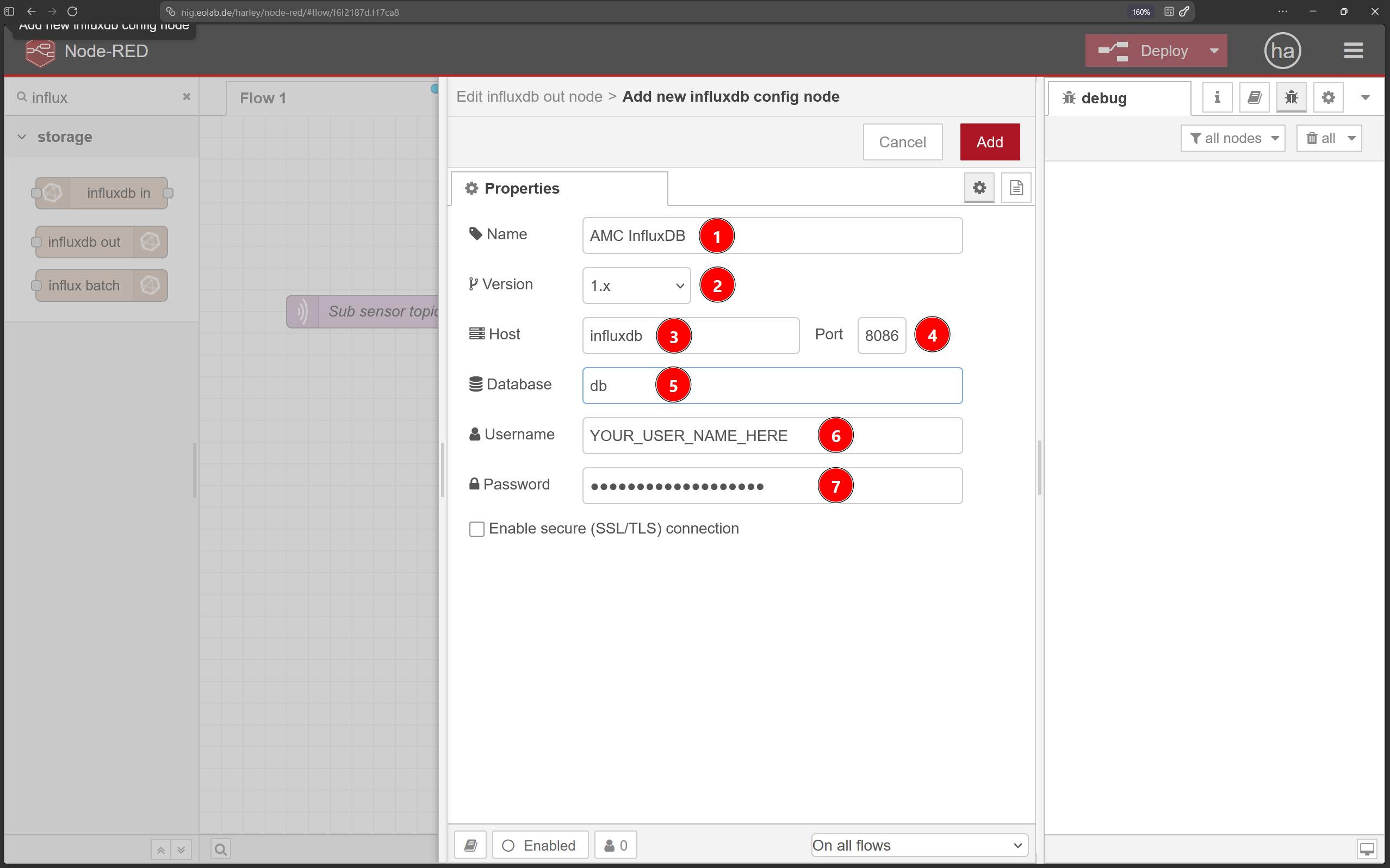The width and height of the screenshot is (1390, 868).
Task: Expand all palette categories
Action: pyautogui.click(x=181, y=850)
